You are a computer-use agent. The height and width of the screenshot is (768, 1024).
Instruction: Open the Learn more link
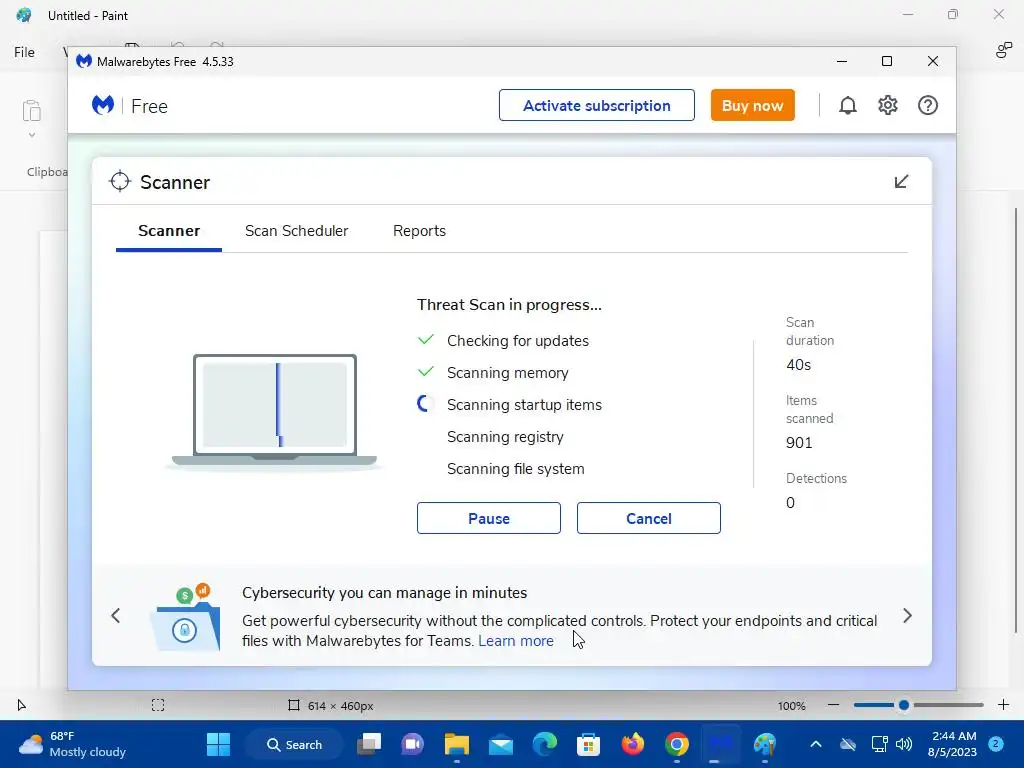pos(516,641)
